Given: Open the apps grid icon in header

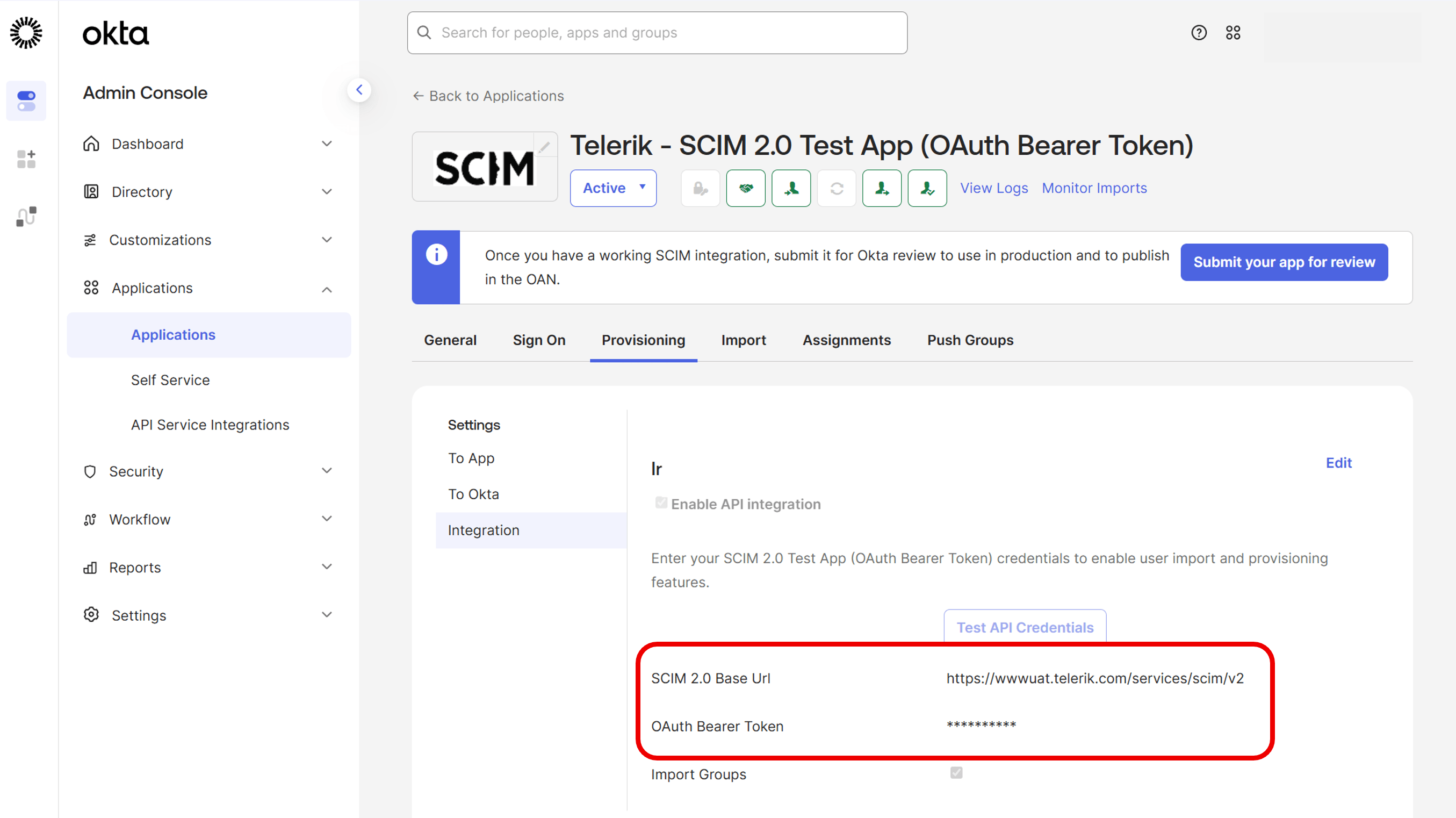Looking at the screenshot, I should pyautogui.click(x=1232, y=33).
